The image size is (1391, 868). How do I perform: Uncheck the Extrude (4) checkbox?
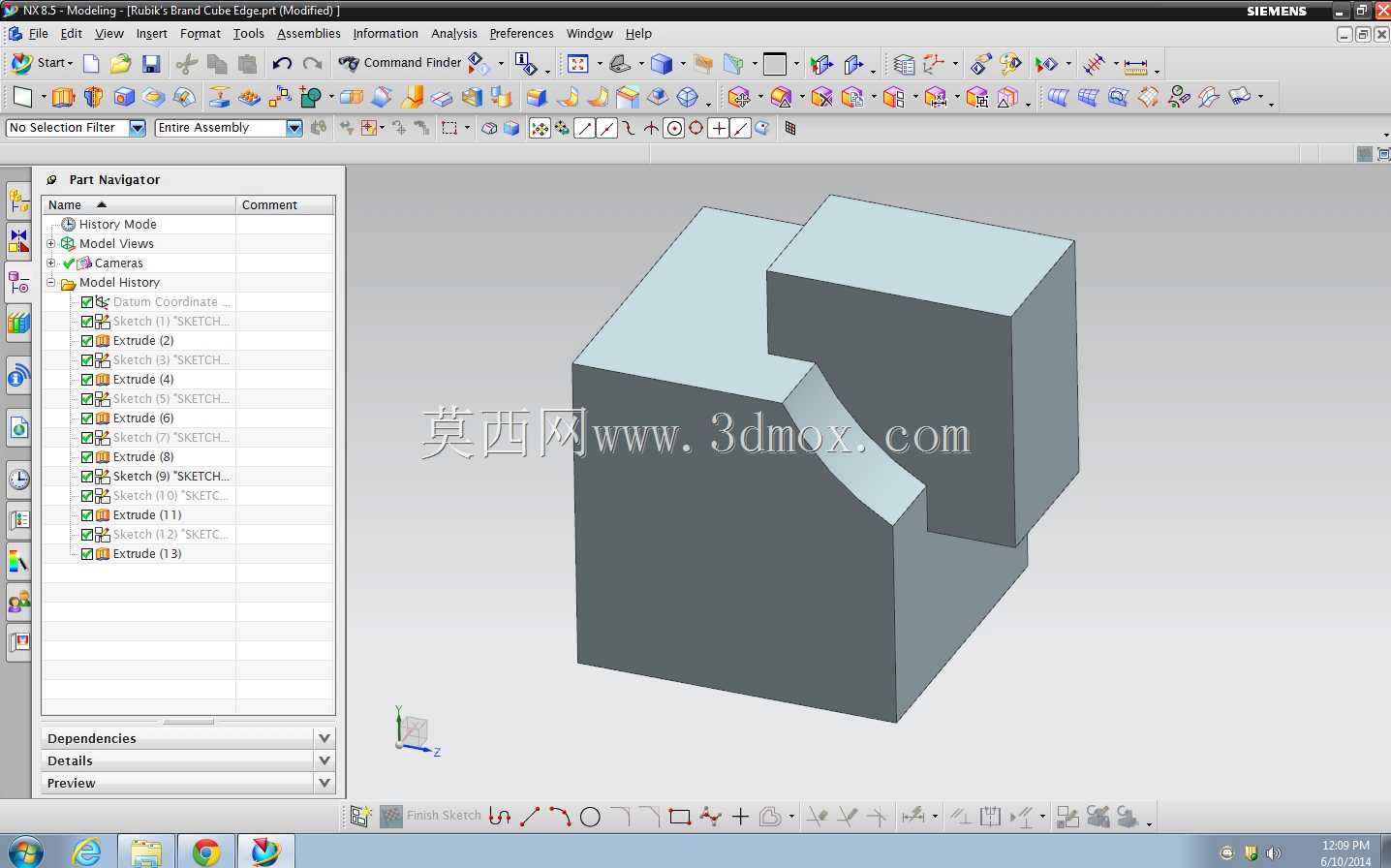click(x=87, y=380)
